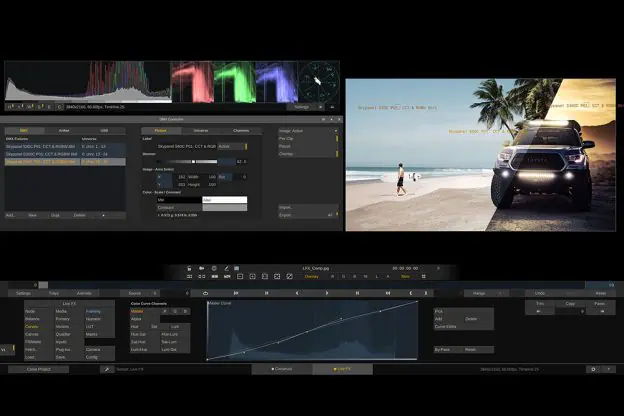This screenshot has height=416, width=624.
Task: Open the Image Active dropdown
Action: click(x=308, y=131)
